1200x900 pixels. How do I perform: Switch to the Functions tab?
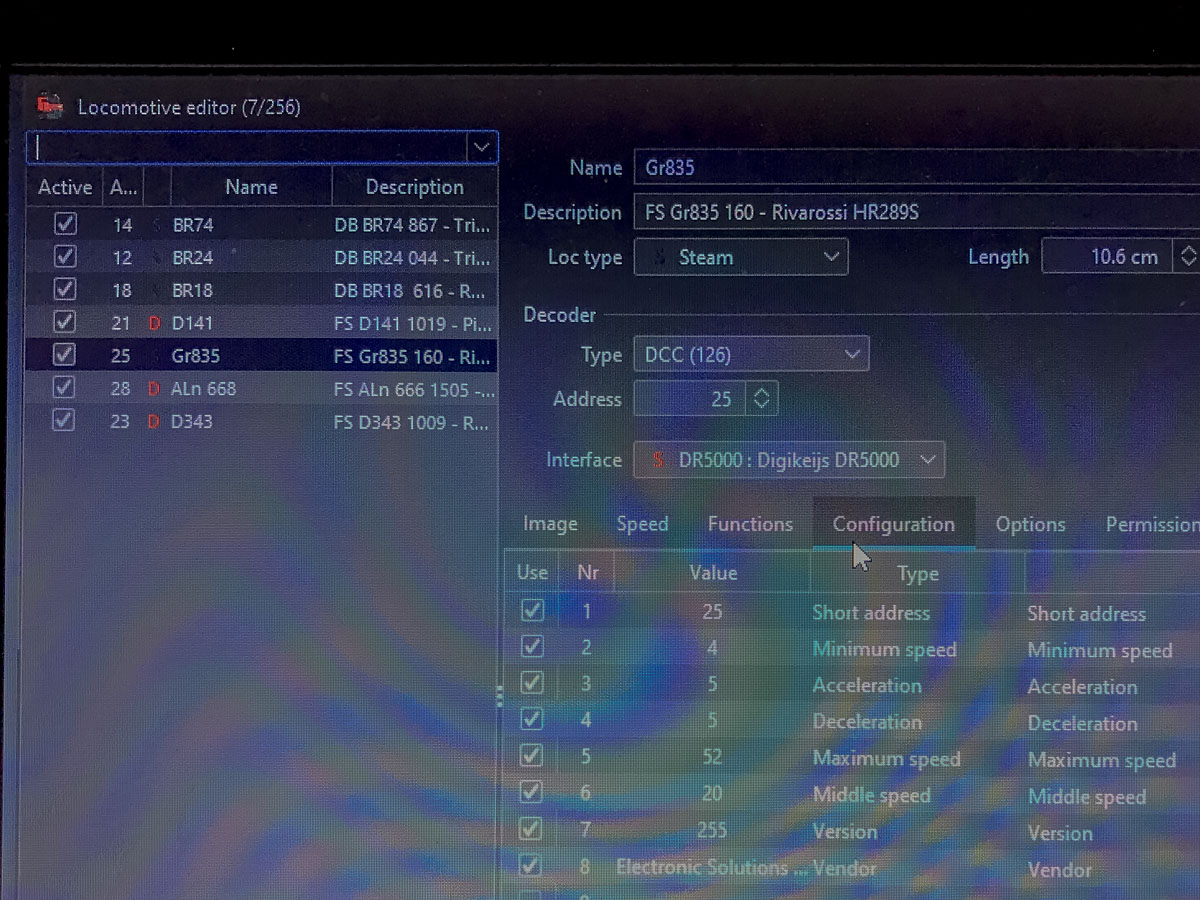(750, 524)
